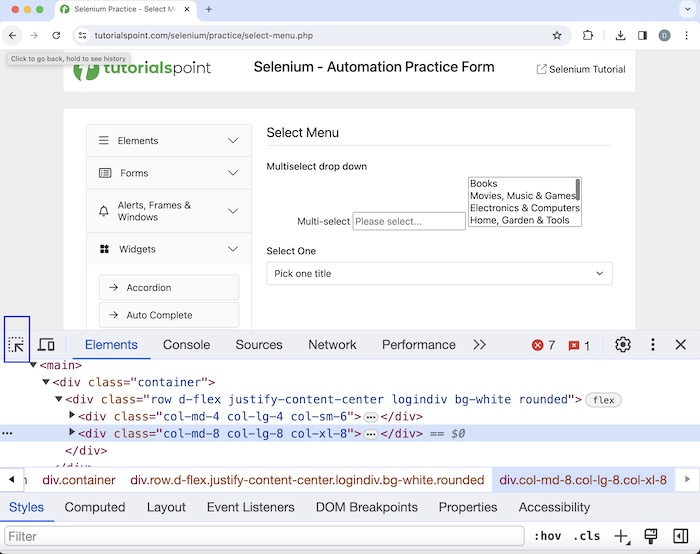Viewport: 700px width, 554px height.
Task: Open the browser downloads icon
Action: click(x=620, y=35)
